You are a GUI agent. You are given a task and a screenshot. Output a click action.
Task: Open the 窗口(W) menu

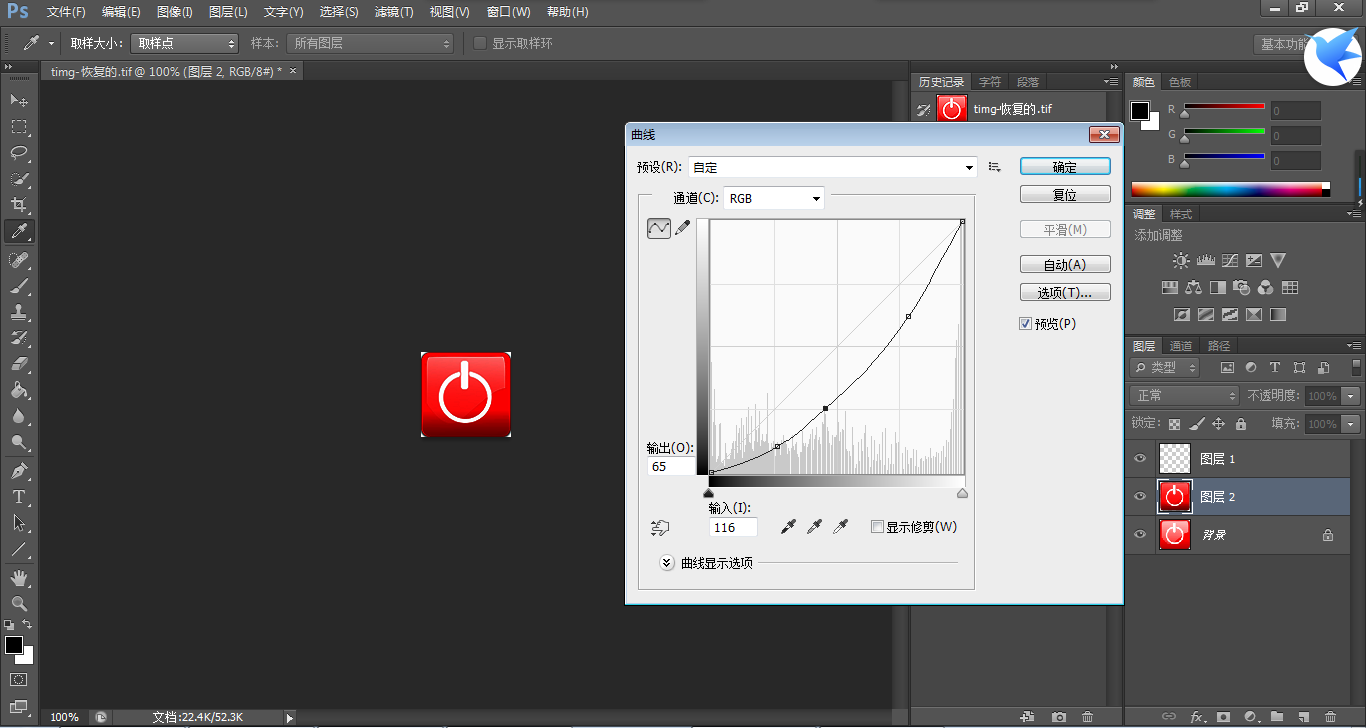(x=508, y=12)
